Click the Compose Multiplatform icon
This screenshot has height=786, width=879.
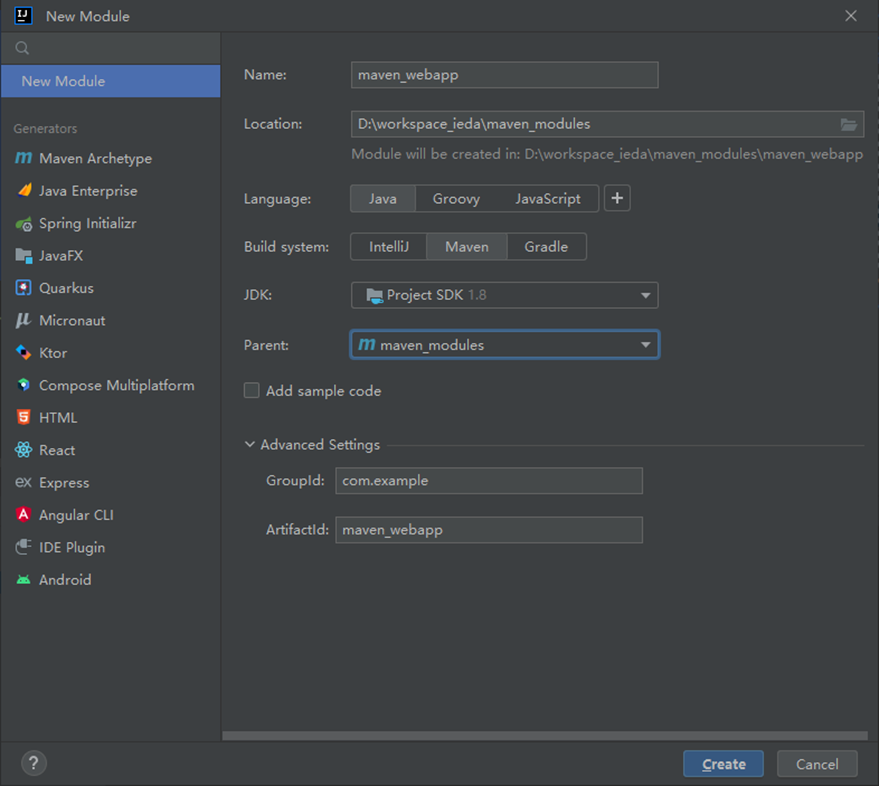click(x=24, y=385)
